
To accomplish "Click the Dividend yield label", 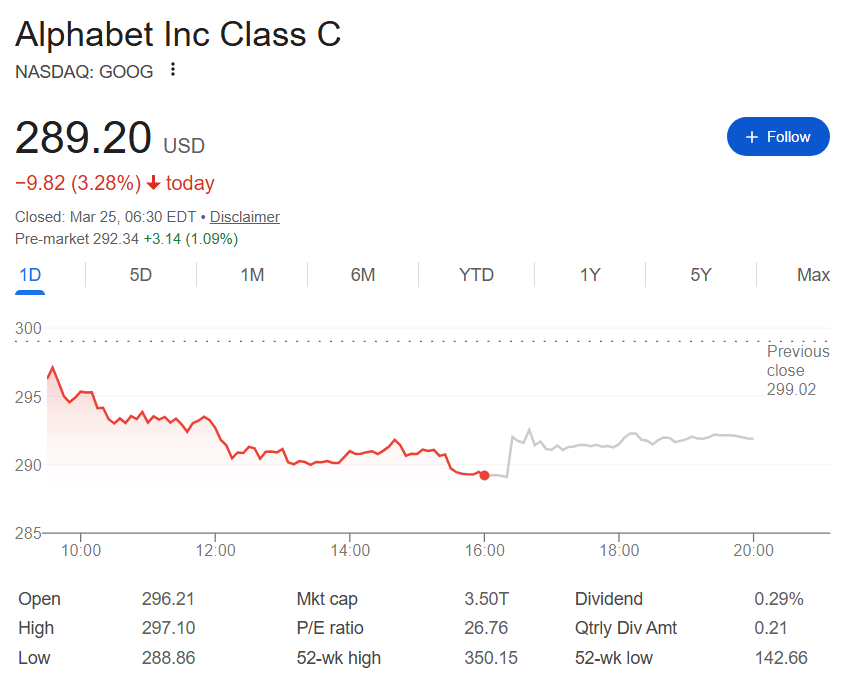I will (610, 599).
